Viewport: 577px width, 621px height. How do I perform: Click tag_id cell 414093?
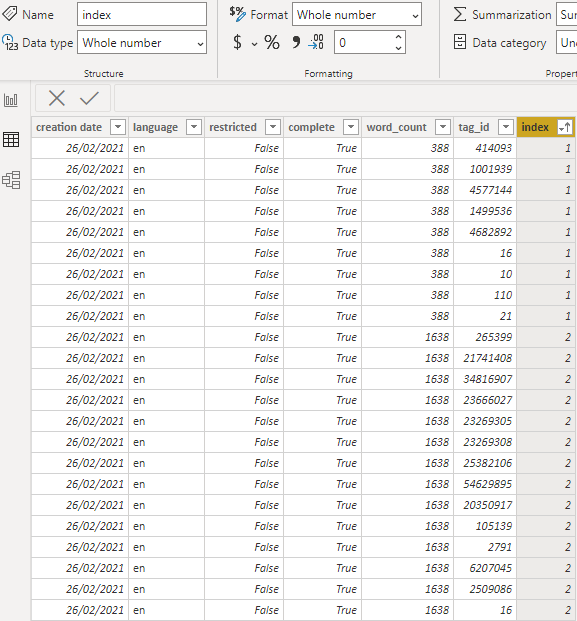point(485,148)
